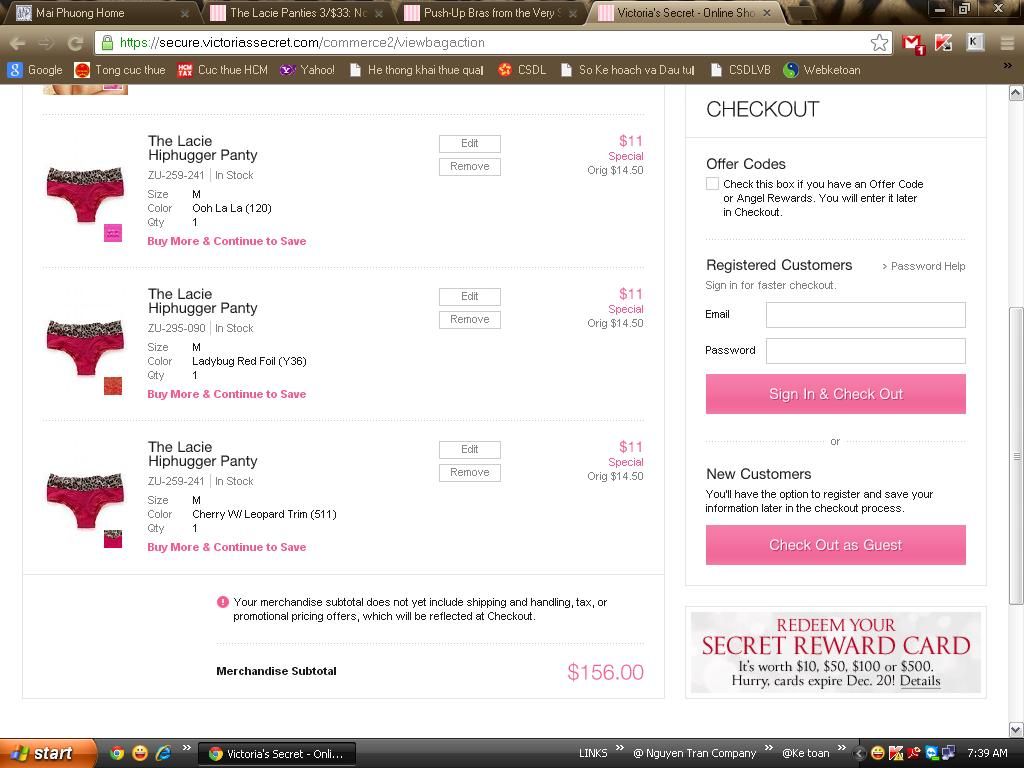This screenshot has height=768, width=1024.
Task: Go back with browser back arrow
Action: [x=18, y=43]
